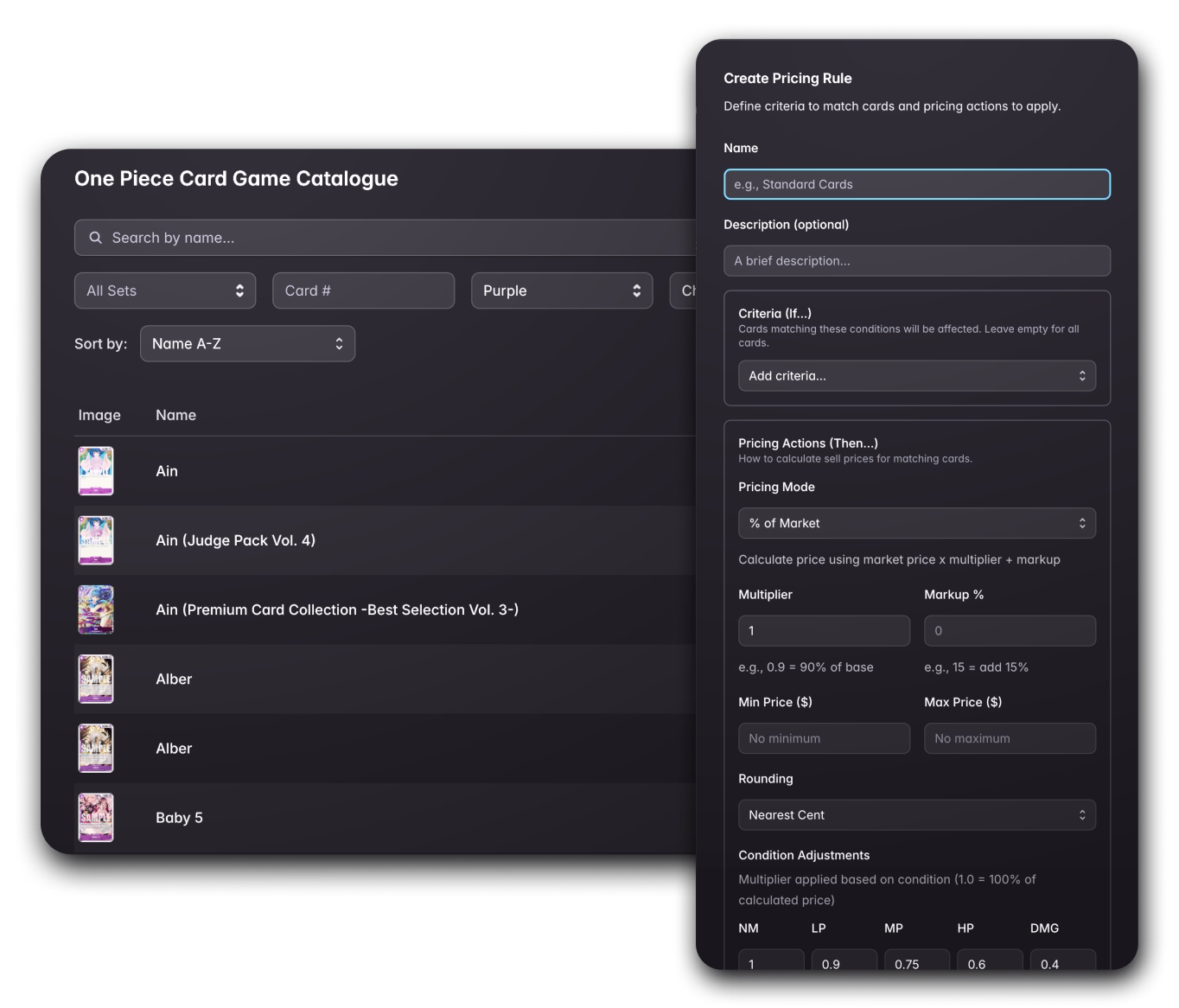Click the Name column header in the catalogue

tap(175, 415)
